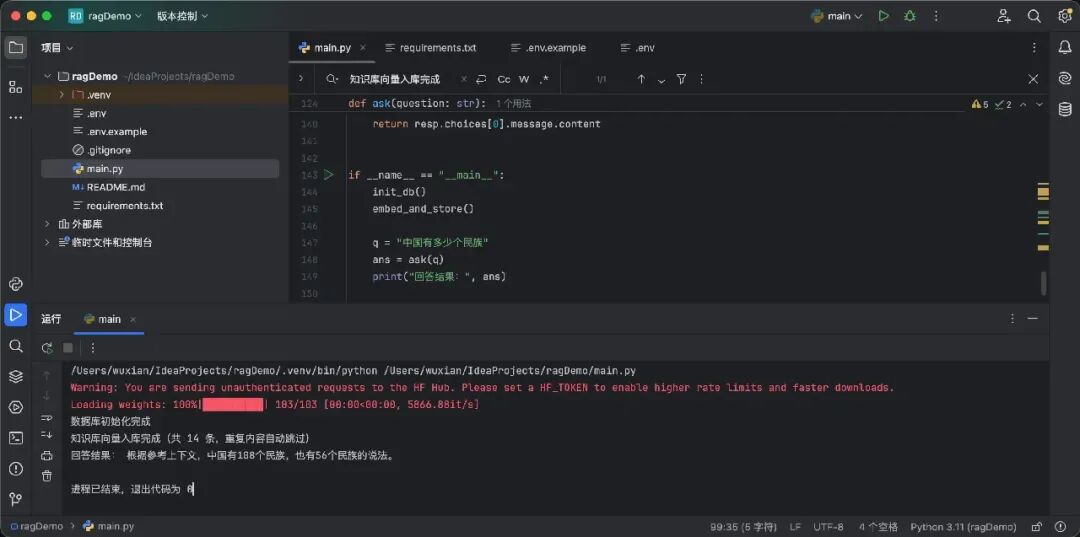Switch to .env editor tab
Viewport: 1080px width, 537px height.
point(637,48)
